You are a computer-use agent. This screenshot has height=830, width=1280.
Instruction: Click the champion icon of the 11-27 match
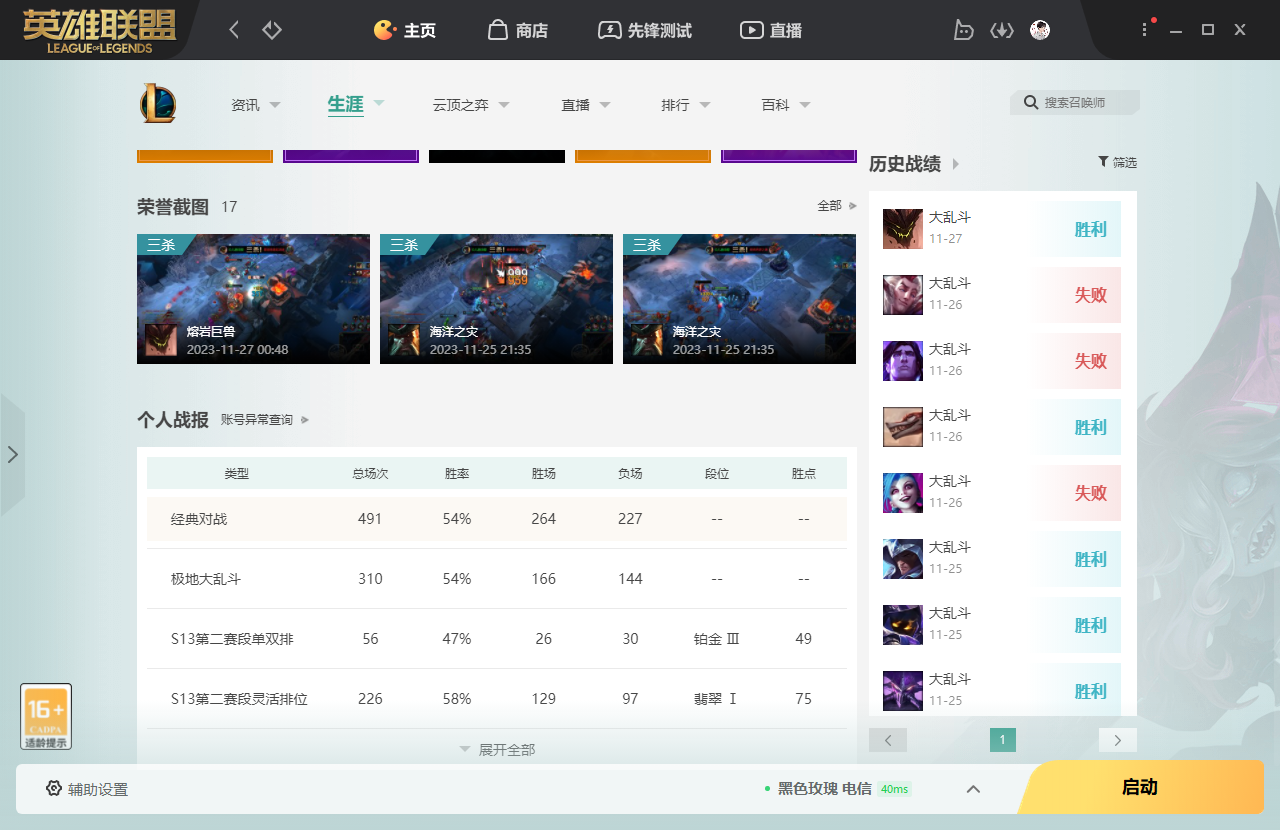pyautogui.click(x=903, y=229)
